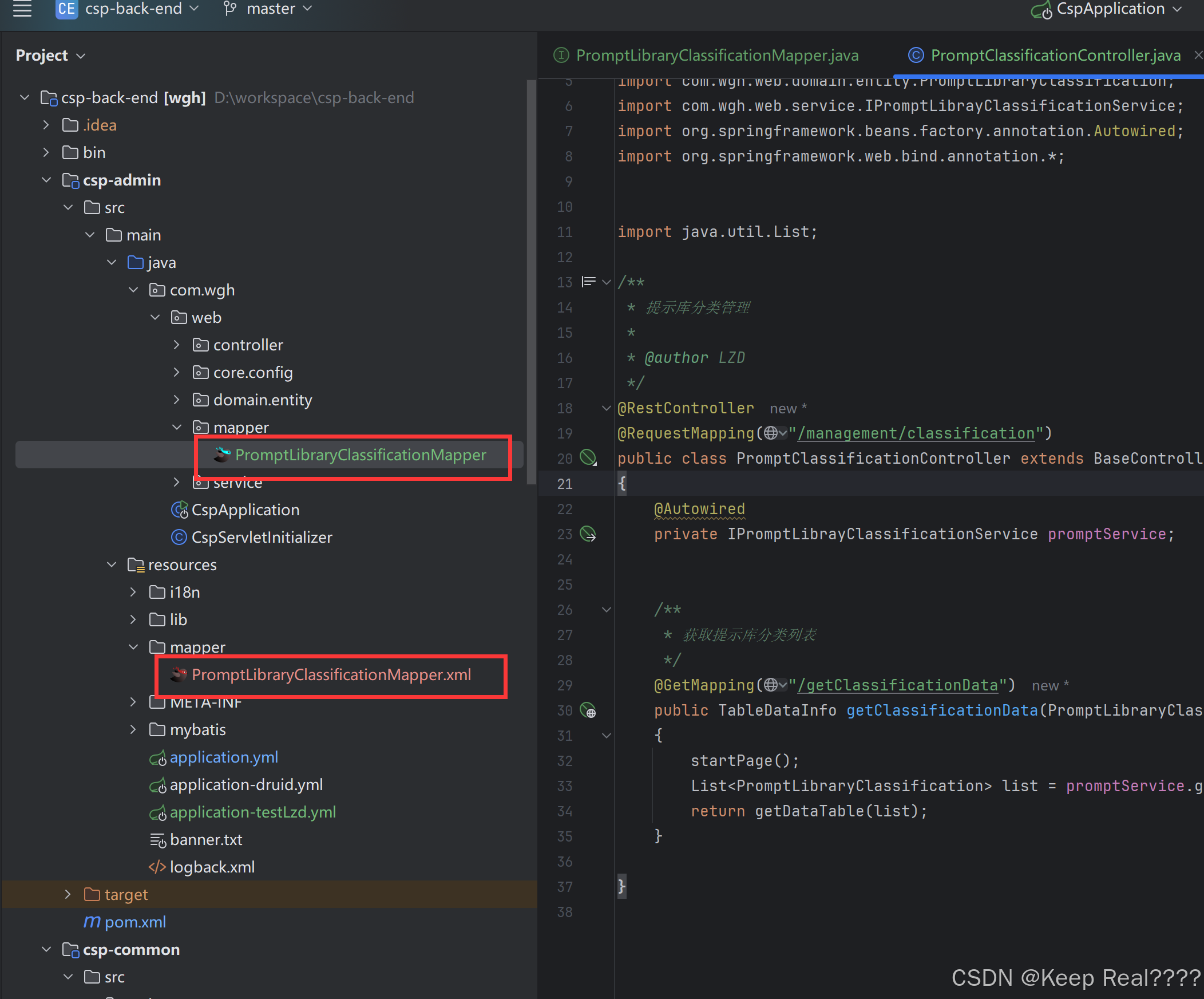This screenshot has width=1204, height=999.
Task: Follow the /management/classification URL link
Action: click(x=916, y=433)
